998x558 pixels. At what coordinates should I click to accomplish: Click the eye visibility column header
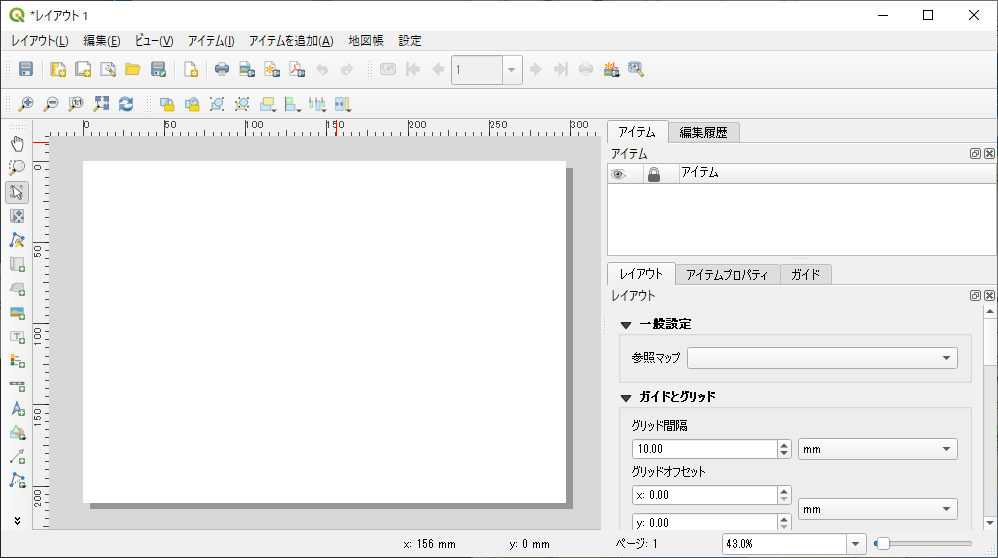619,174
